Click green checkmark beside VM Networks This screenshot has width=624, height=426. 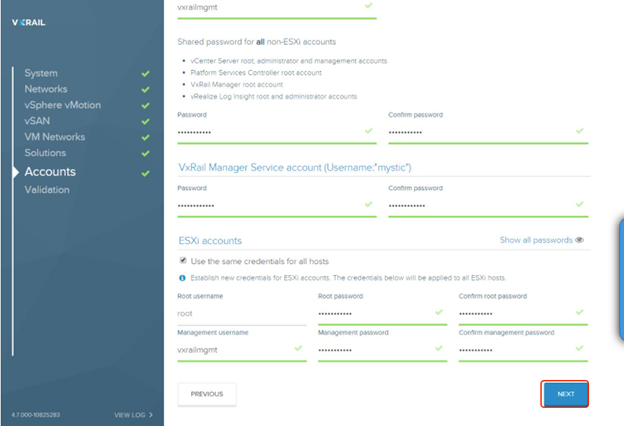pos(146,137)
